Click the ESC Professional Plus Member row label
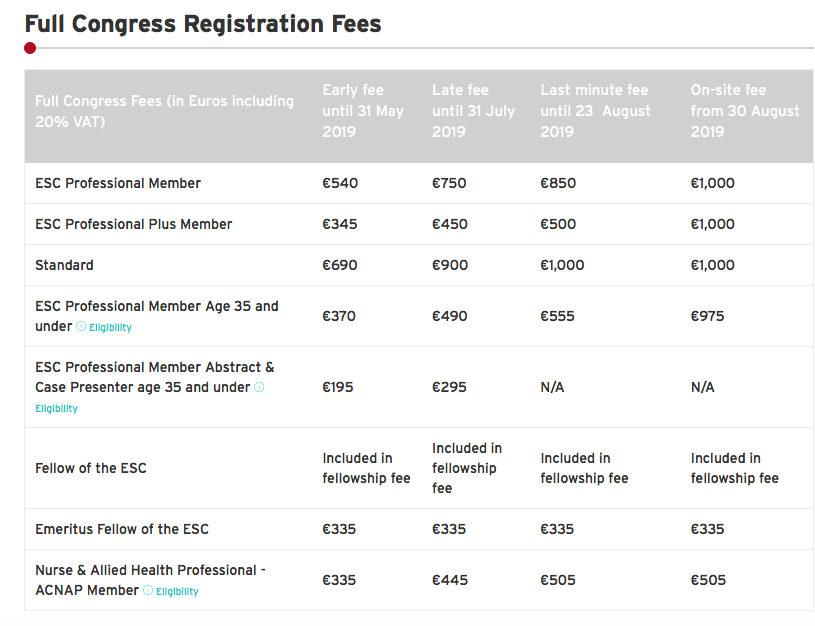 pos(133,224)
